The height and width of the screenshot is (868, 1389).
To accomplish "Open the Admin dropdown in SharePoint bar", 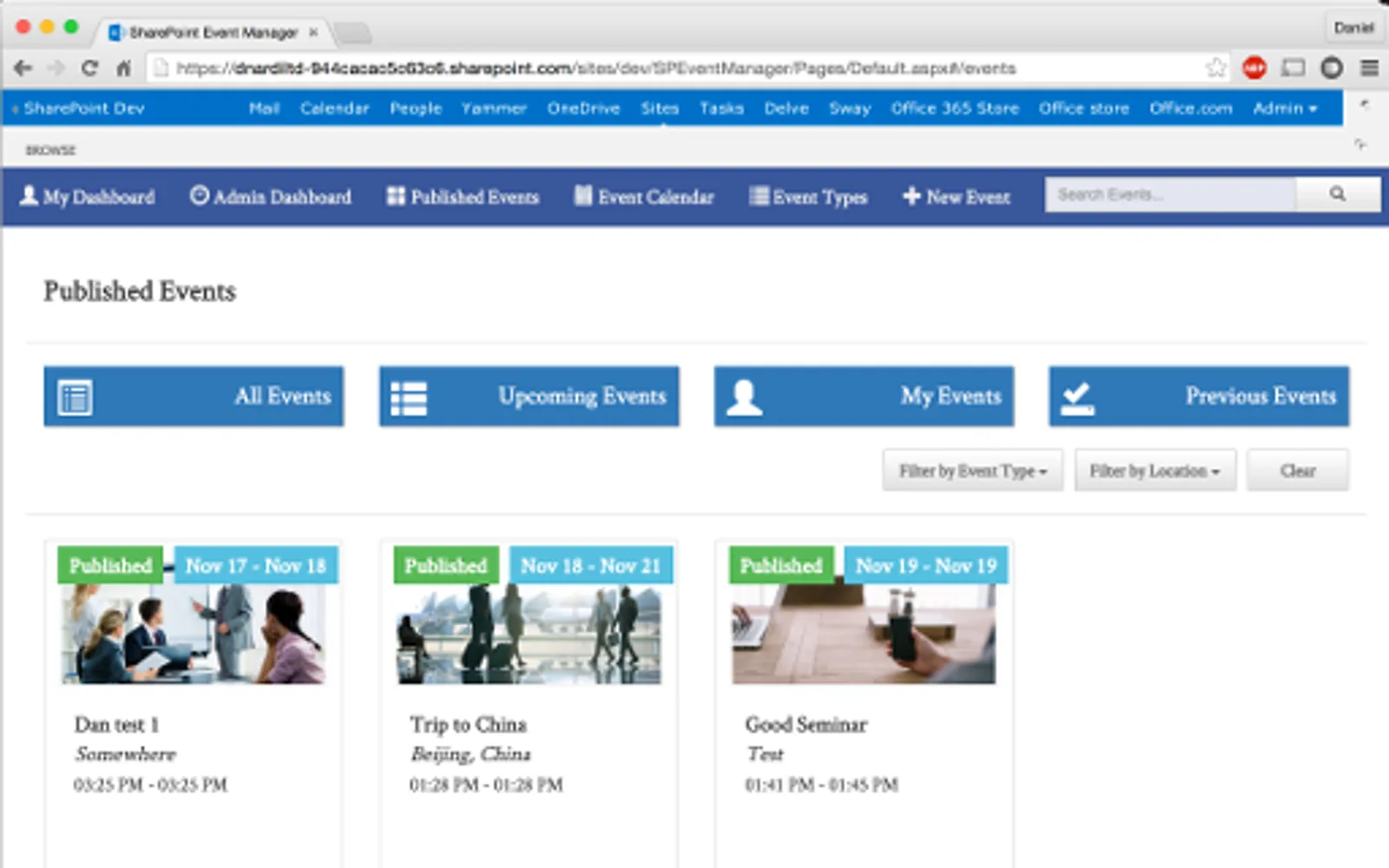I will point(1285,108).
